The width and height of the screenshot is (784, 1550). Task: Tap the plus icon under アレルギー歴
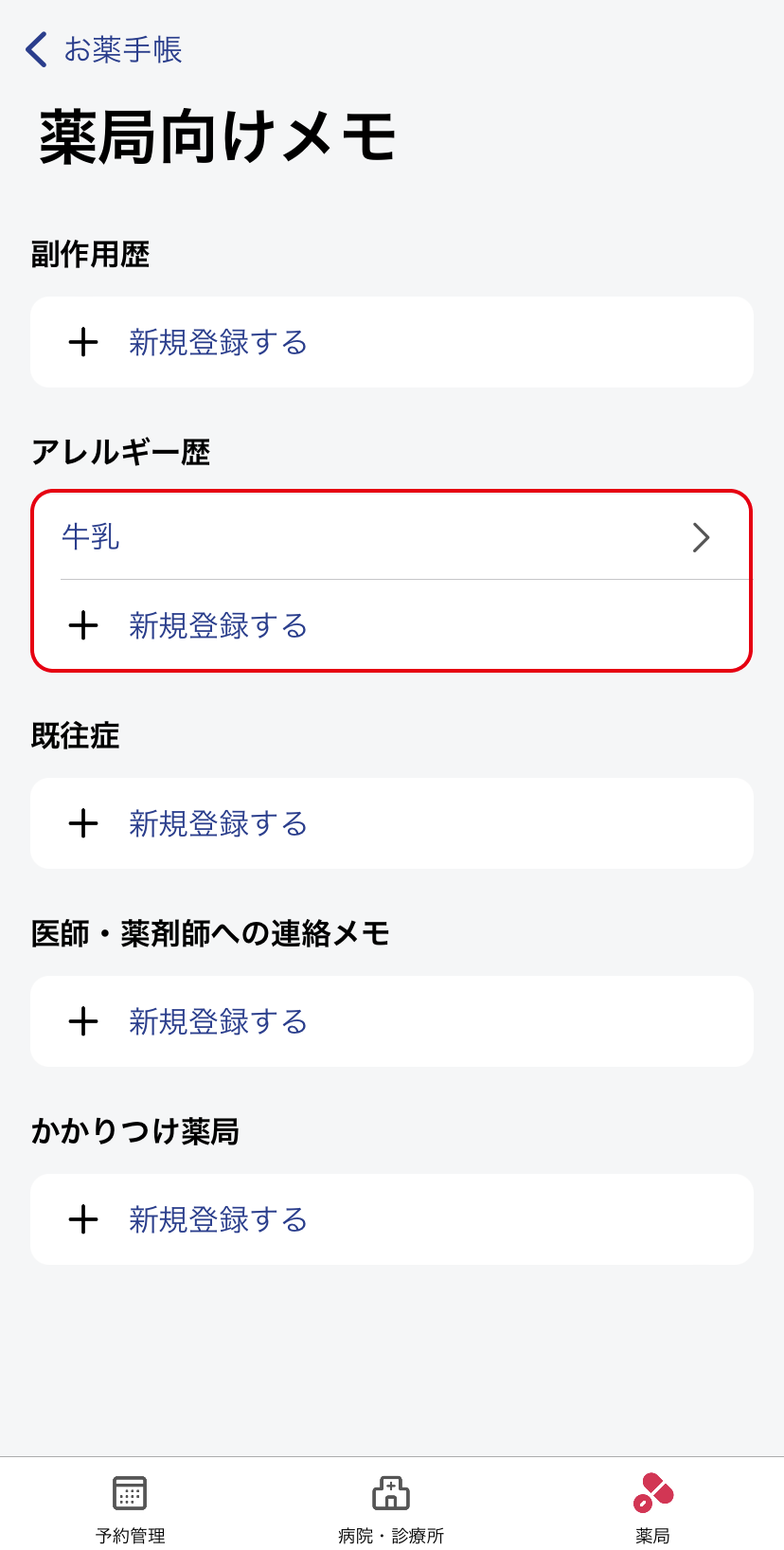point(83,625)
